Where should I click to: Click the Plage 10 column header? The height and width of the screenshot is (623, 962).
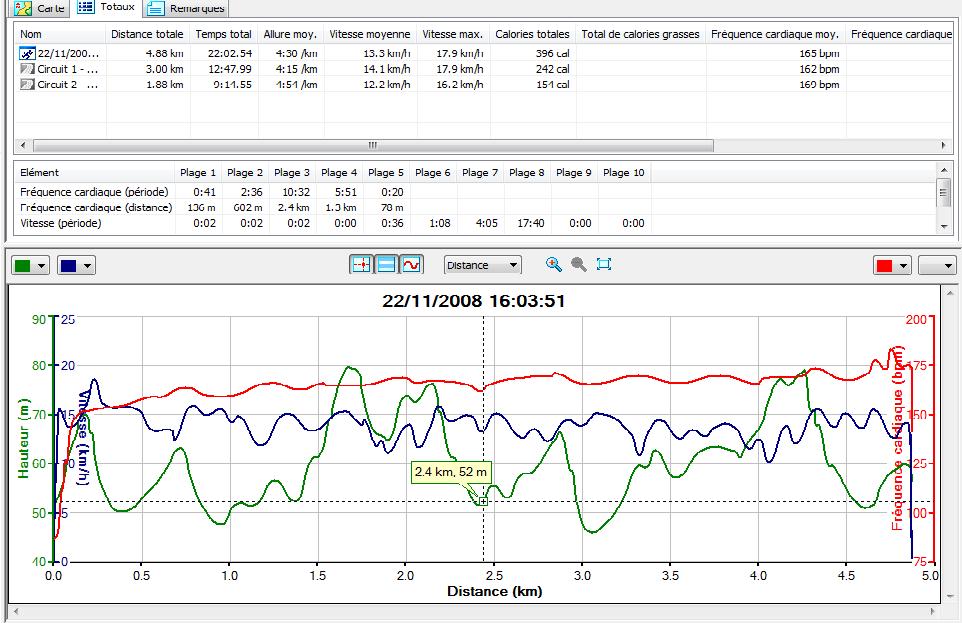(x=624, y=172)
